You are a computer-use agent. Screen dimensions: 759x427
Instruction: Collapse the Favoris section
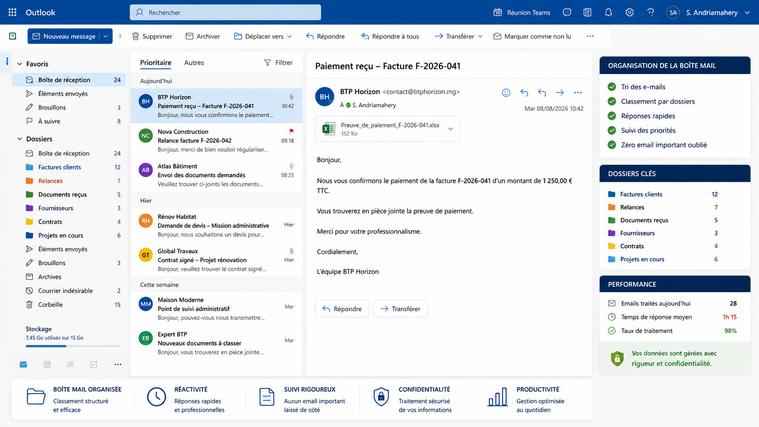(19, 64)
